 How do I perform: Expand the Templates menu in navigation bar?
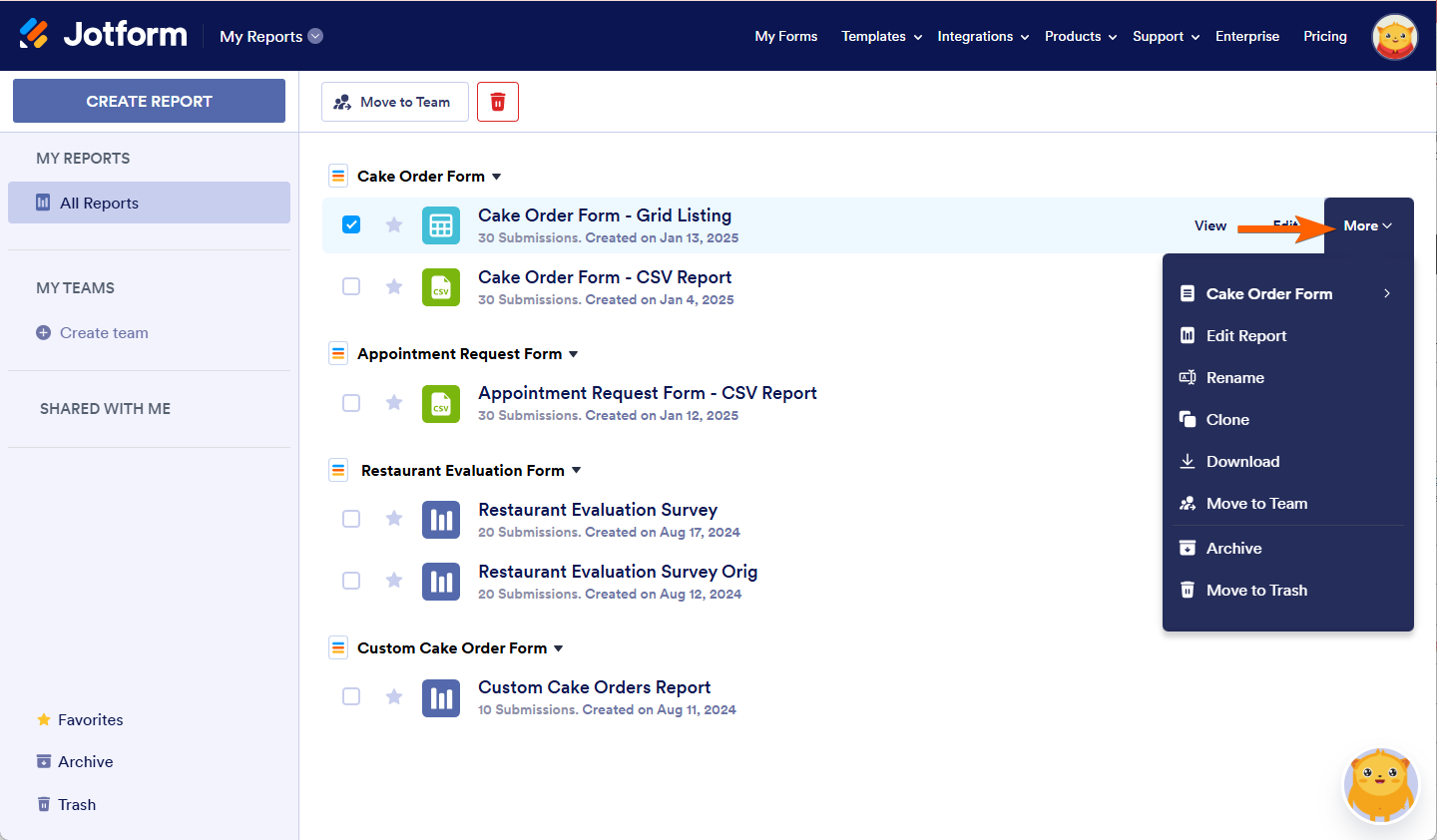(x=881, y=36)
